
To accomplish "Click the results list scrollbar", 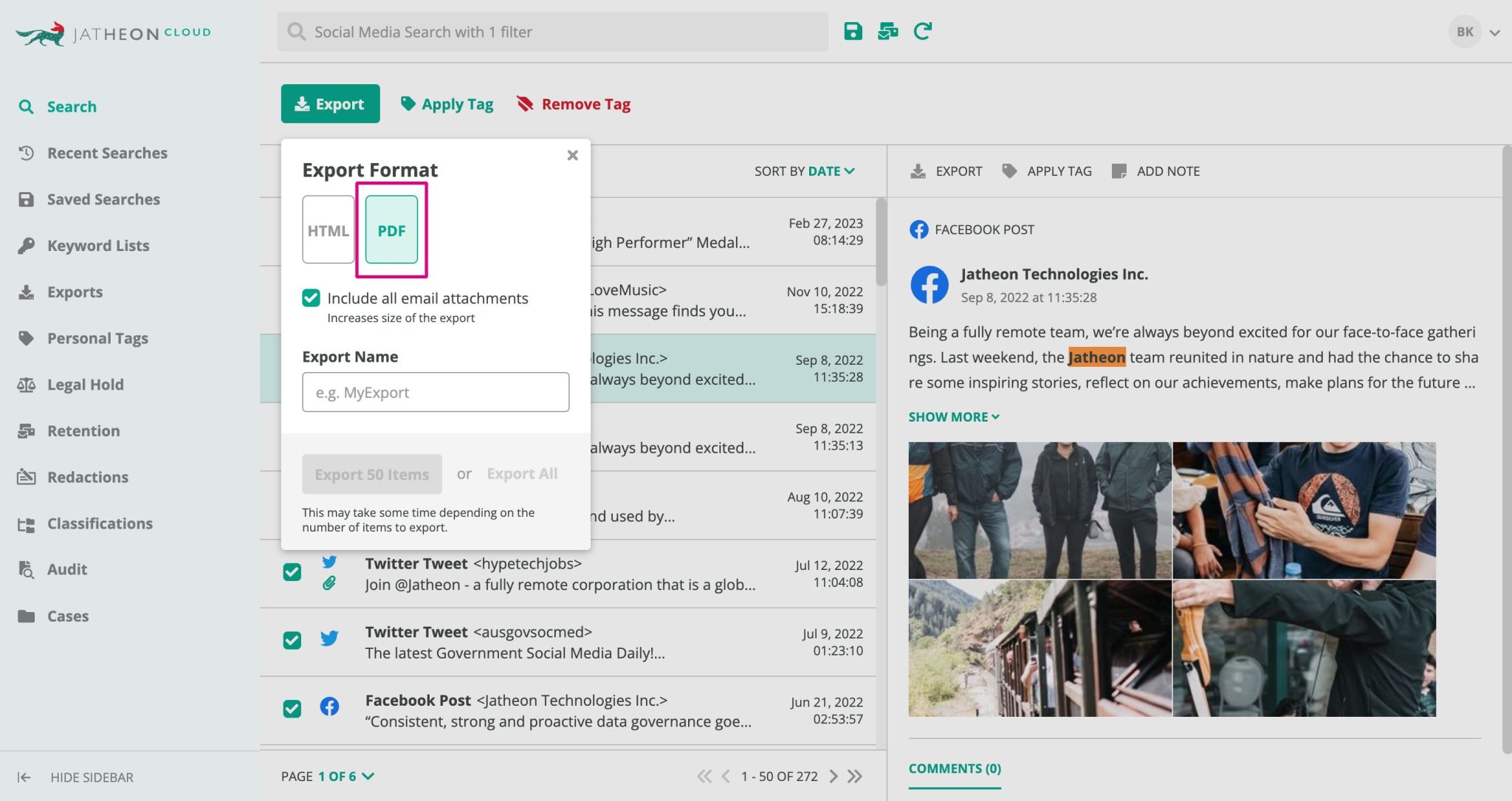I will 882,242.
